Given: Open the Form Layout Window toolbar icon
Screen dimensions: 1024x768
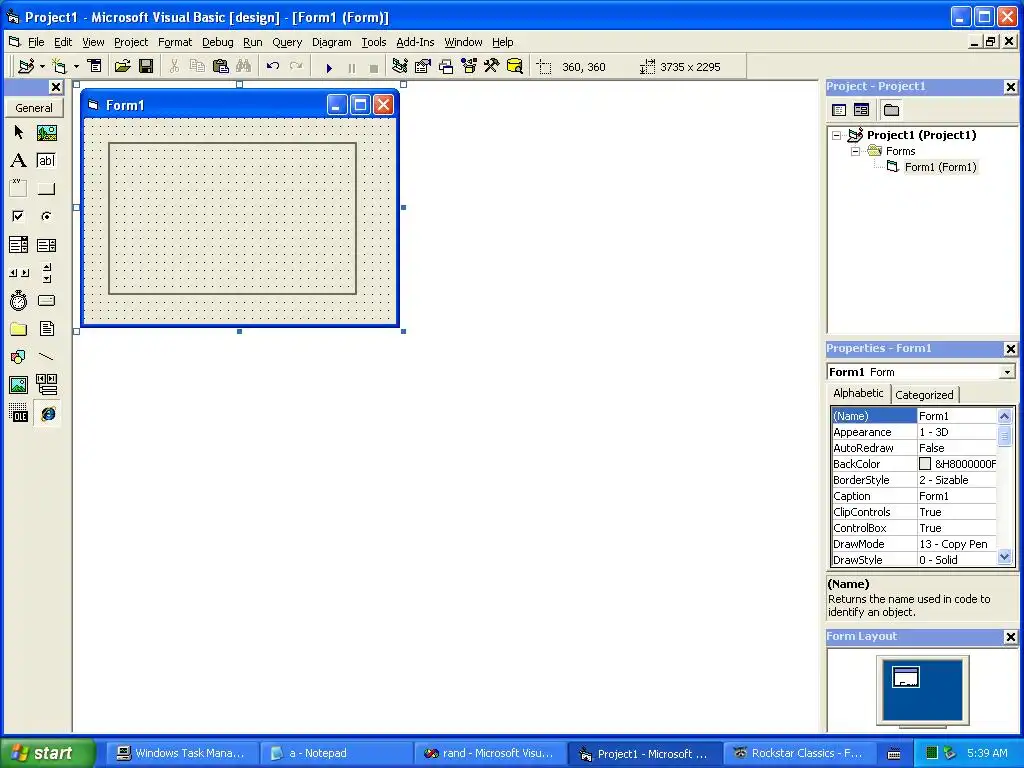Looking at the screenshot, I should point(446,66).
